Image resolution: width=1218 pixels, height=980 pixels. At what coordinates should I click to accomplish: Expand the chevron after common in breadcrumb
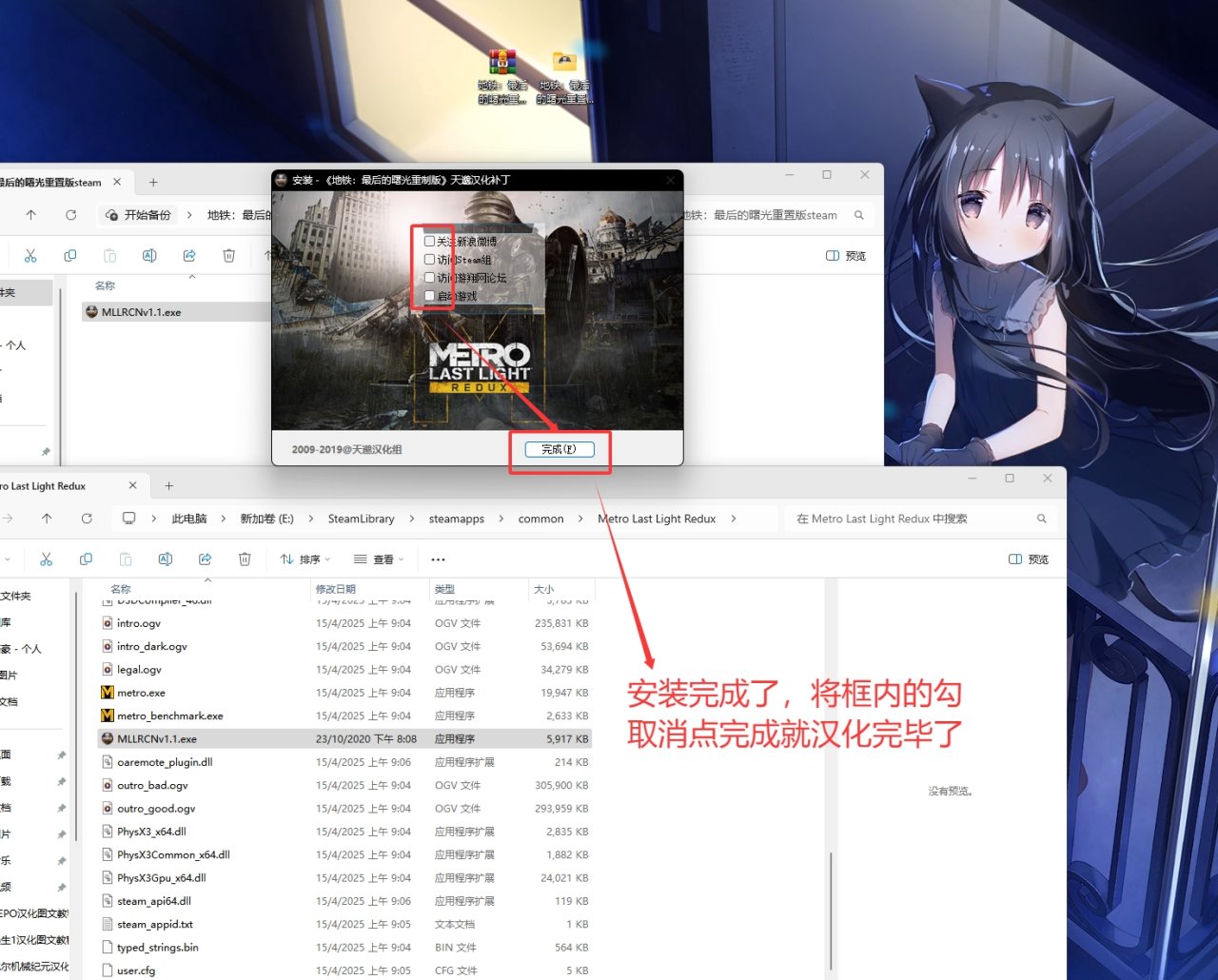[581, 519]
